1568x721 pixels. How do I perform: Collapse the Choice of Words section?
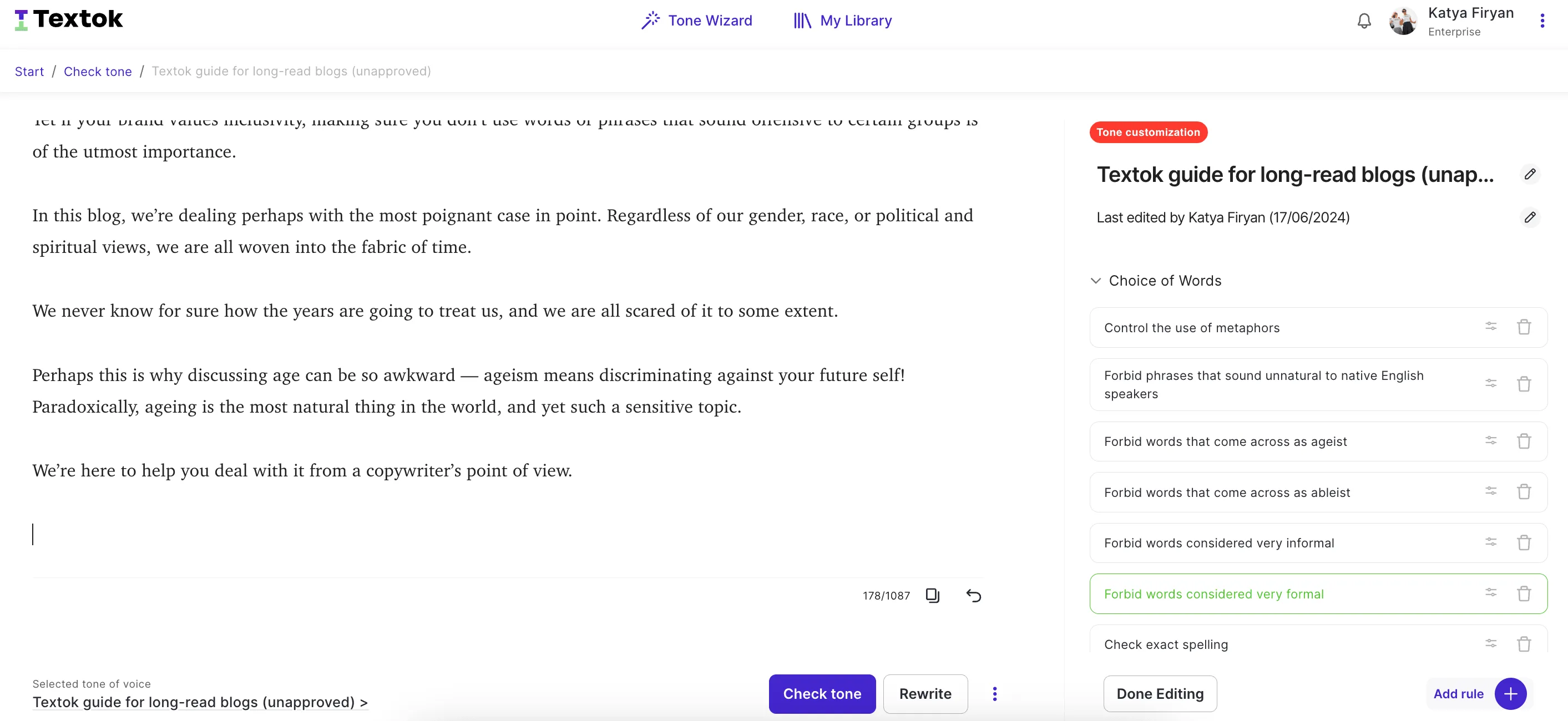(1096, 281)
